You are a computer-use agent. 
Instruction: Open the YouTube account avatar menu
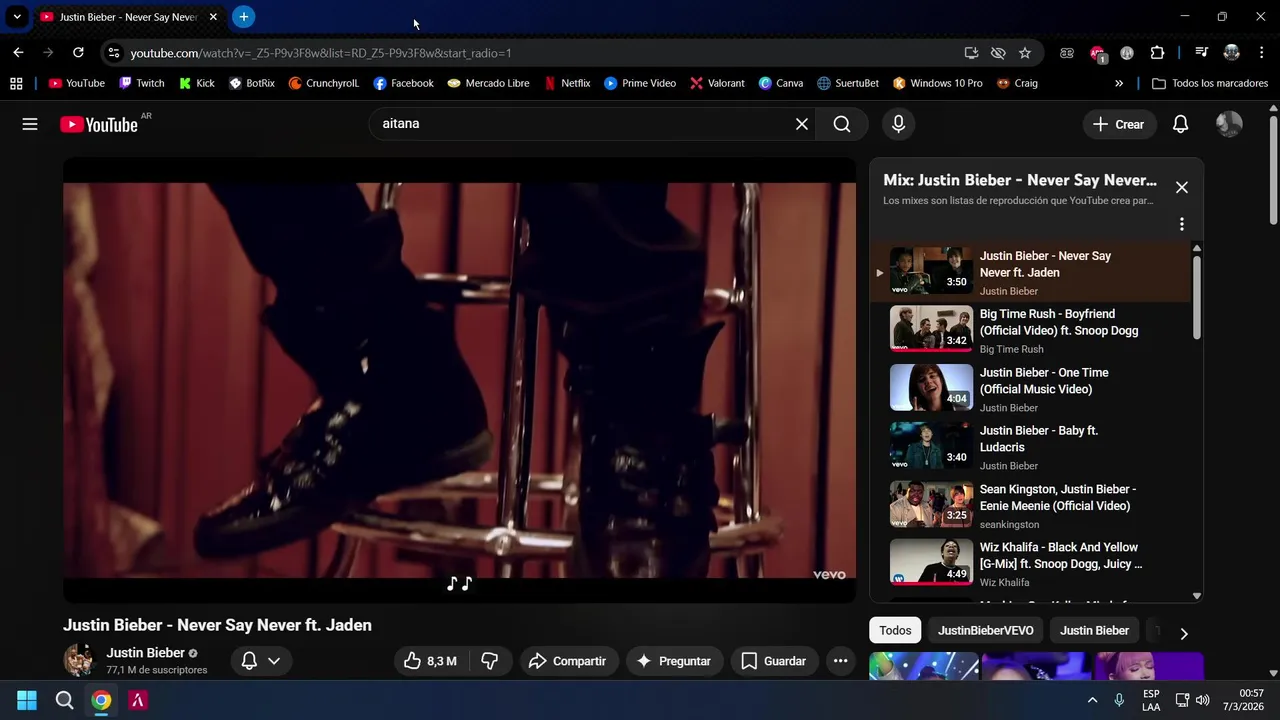click(1229, 124)
